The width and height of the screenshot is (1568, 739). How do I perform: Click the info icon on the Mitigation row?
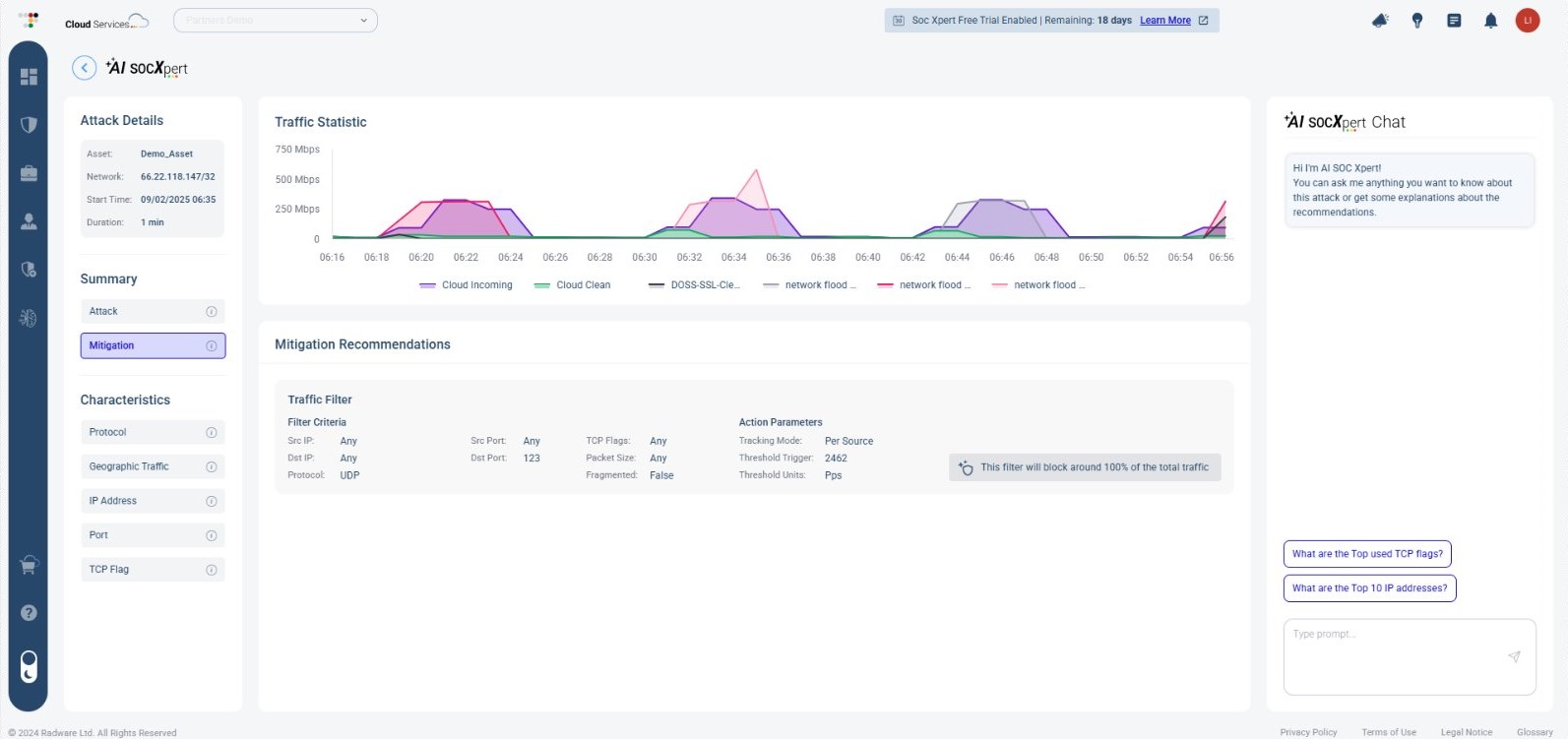(211, 345)
